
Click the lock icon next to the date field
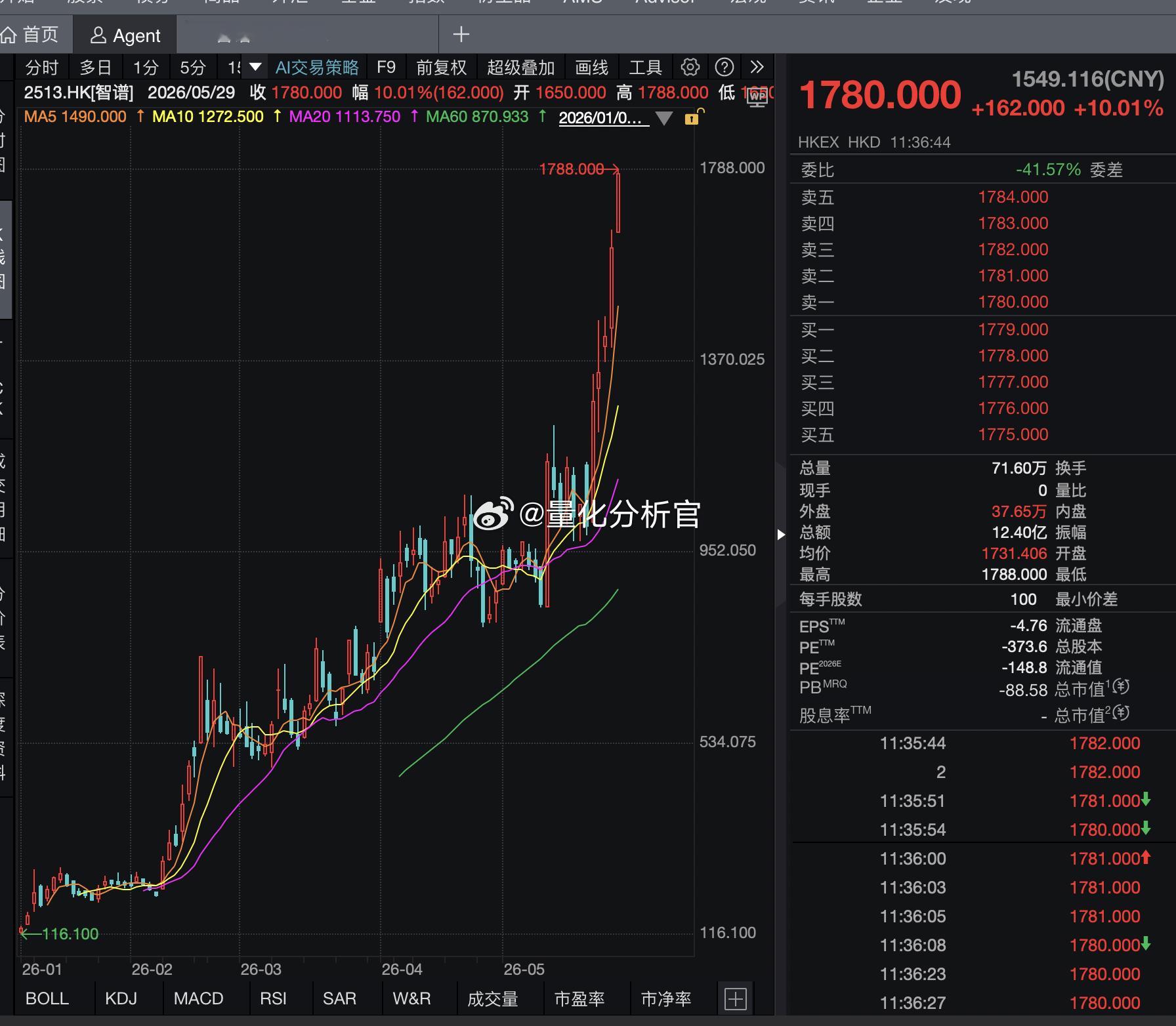tap(693, 117)
